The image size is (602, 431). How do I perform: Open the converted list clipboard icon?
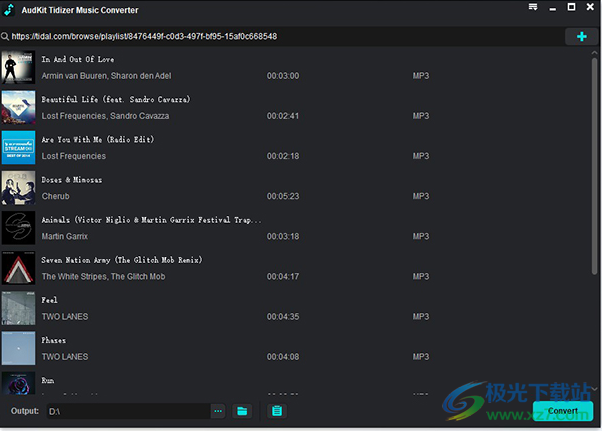[x=277, y=411]
